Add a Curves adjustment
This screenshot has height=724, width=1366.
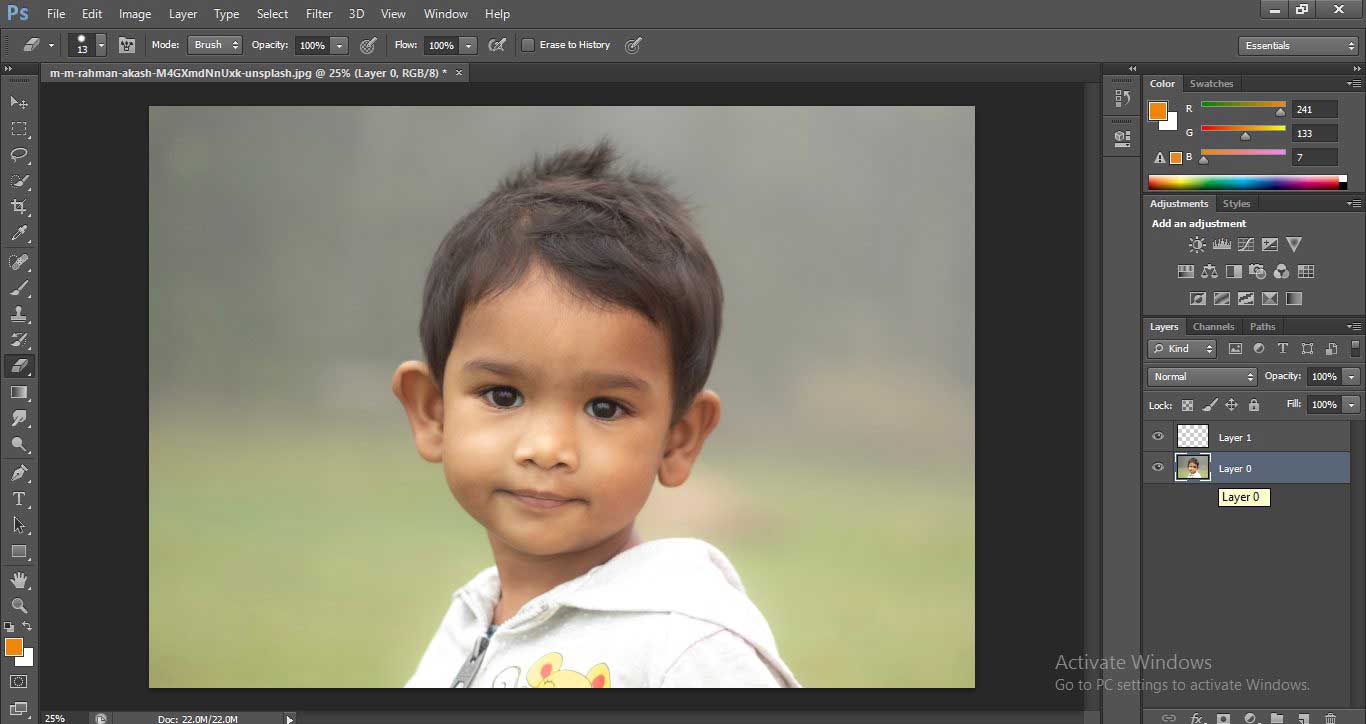[x=1246, y=244]
